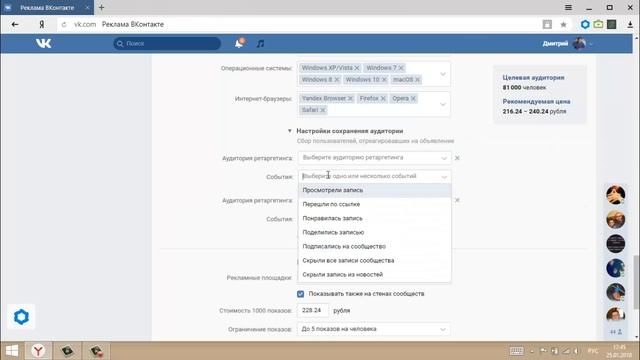Select 'Поделились записью' option
This screenshot has width=640, height=360.
(375, 232)
